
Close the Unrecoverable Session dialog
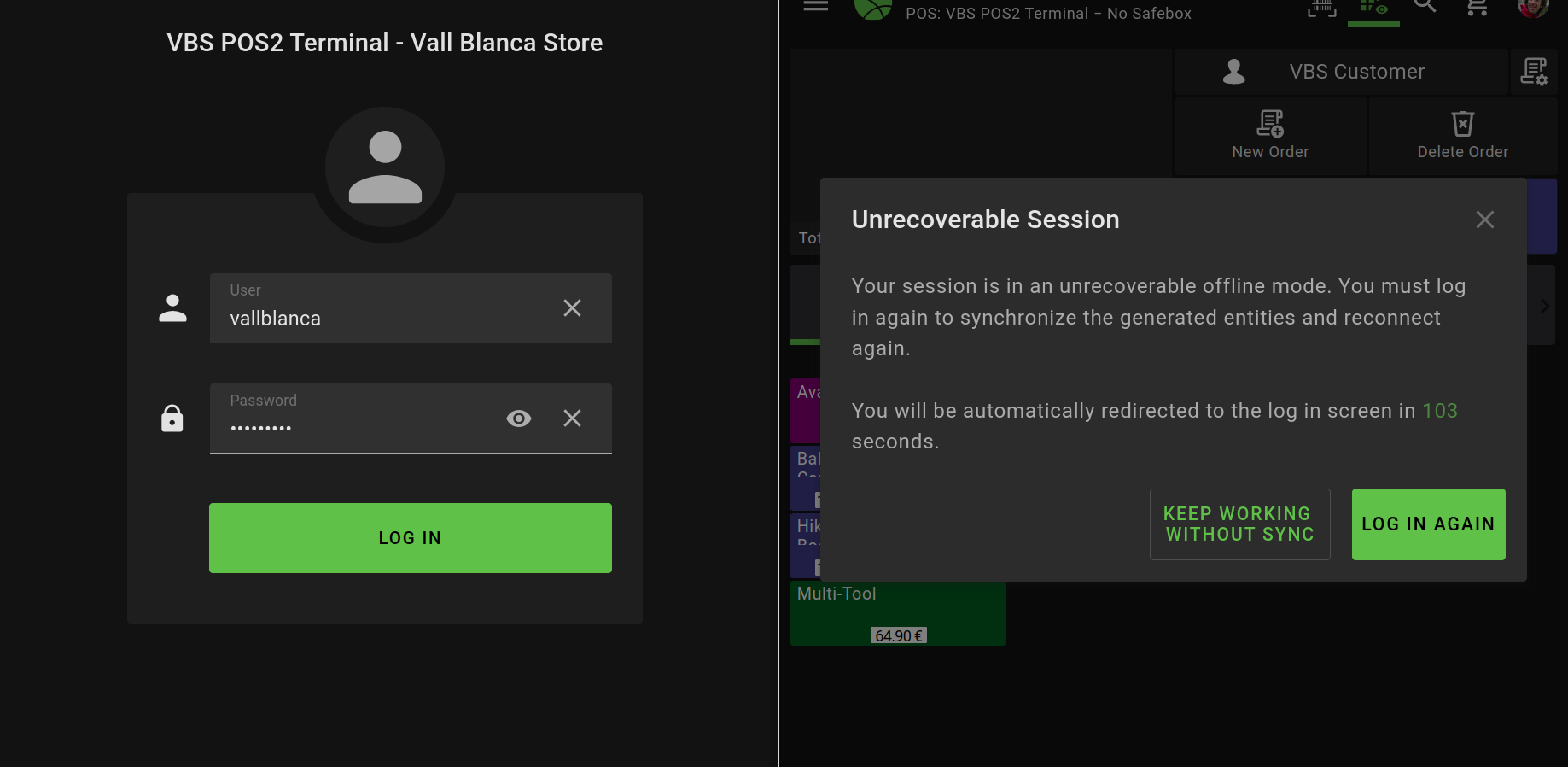[1484, 220]
